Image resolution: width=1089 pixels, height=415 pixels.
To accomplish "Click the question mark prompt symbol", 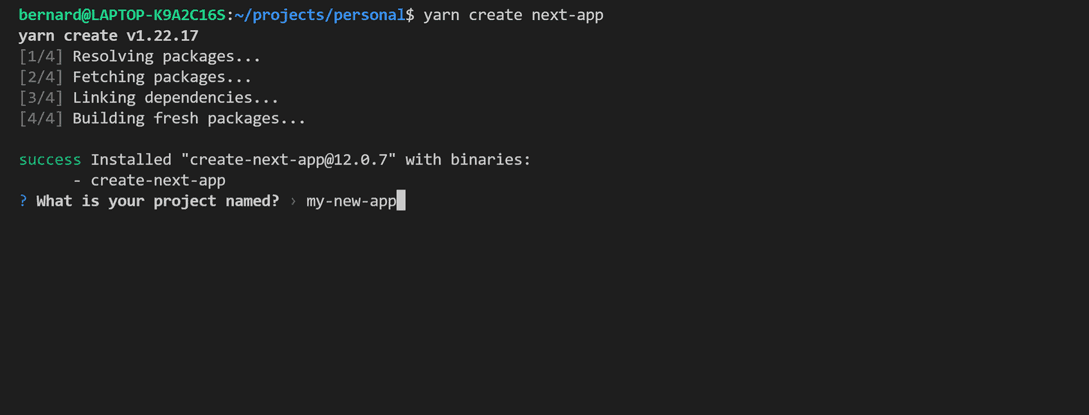I will 23,202.
